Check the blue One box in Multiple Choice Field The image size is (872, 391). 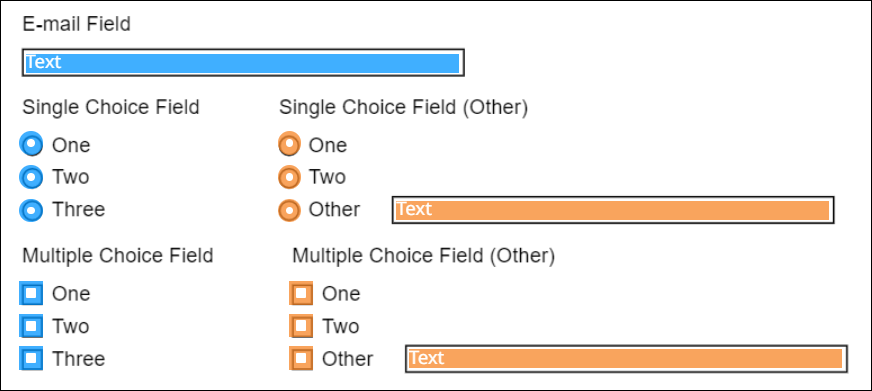(31, 293)
